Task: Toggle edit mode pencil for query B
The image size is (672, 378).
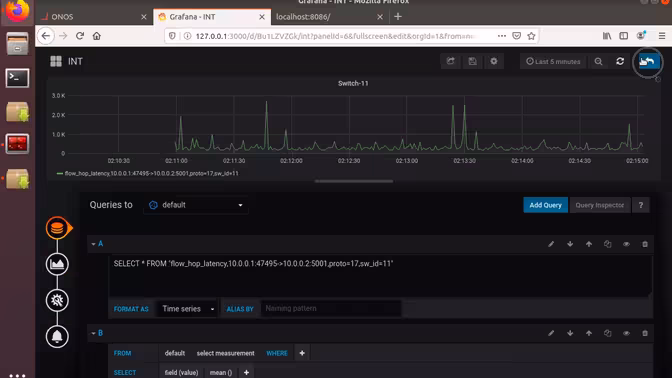Action: tap(551, 333)
